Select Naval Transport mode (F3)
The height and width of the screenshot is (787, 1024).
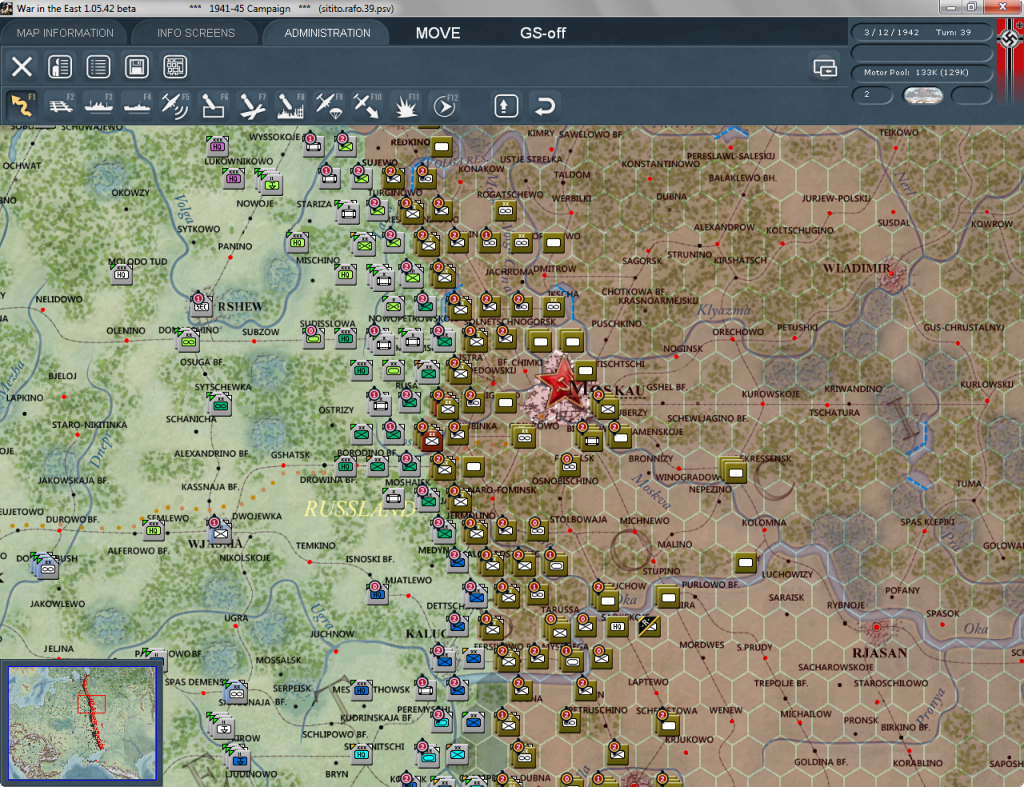(99, 105)
